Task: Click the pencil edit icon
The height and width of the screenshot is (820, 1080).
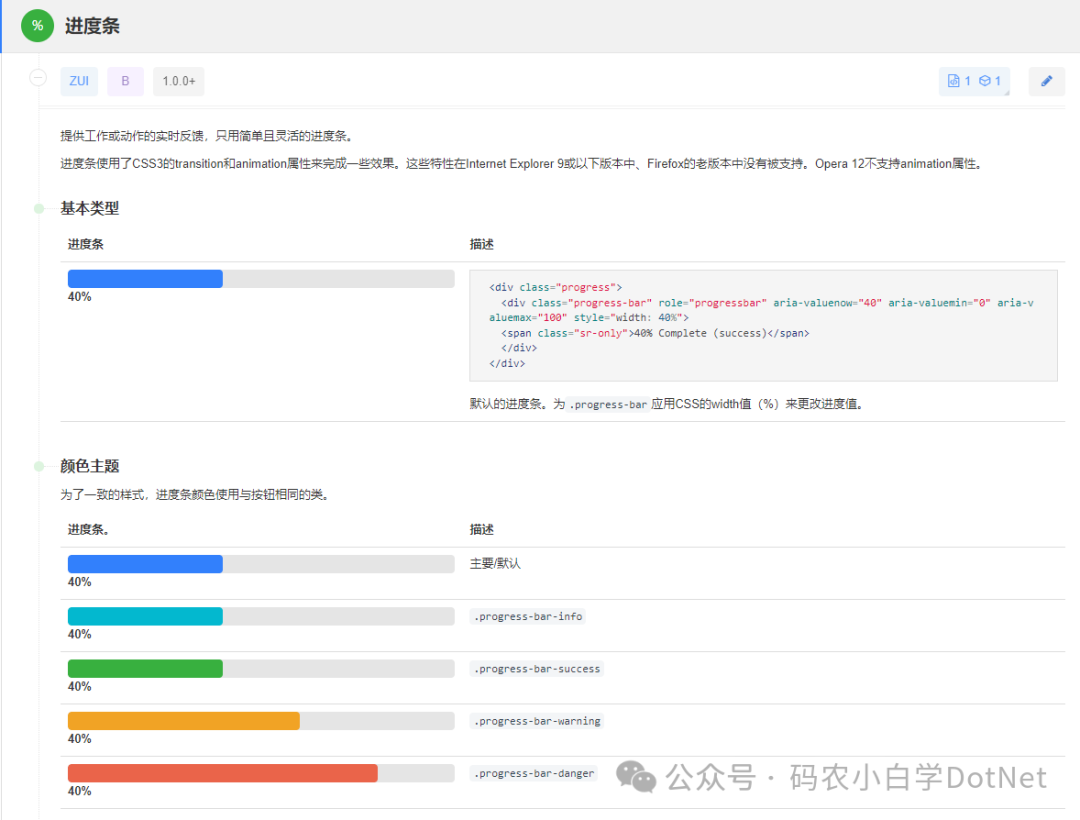Action: tap(1046, 81)
